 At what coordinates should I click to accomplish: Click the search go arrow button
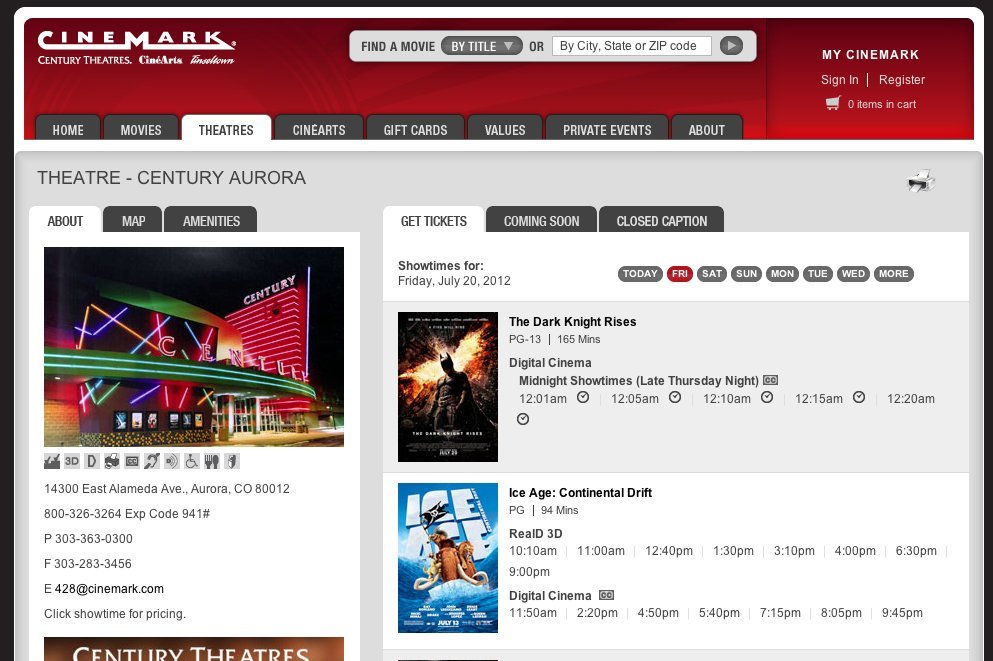[x=731, y=45]
